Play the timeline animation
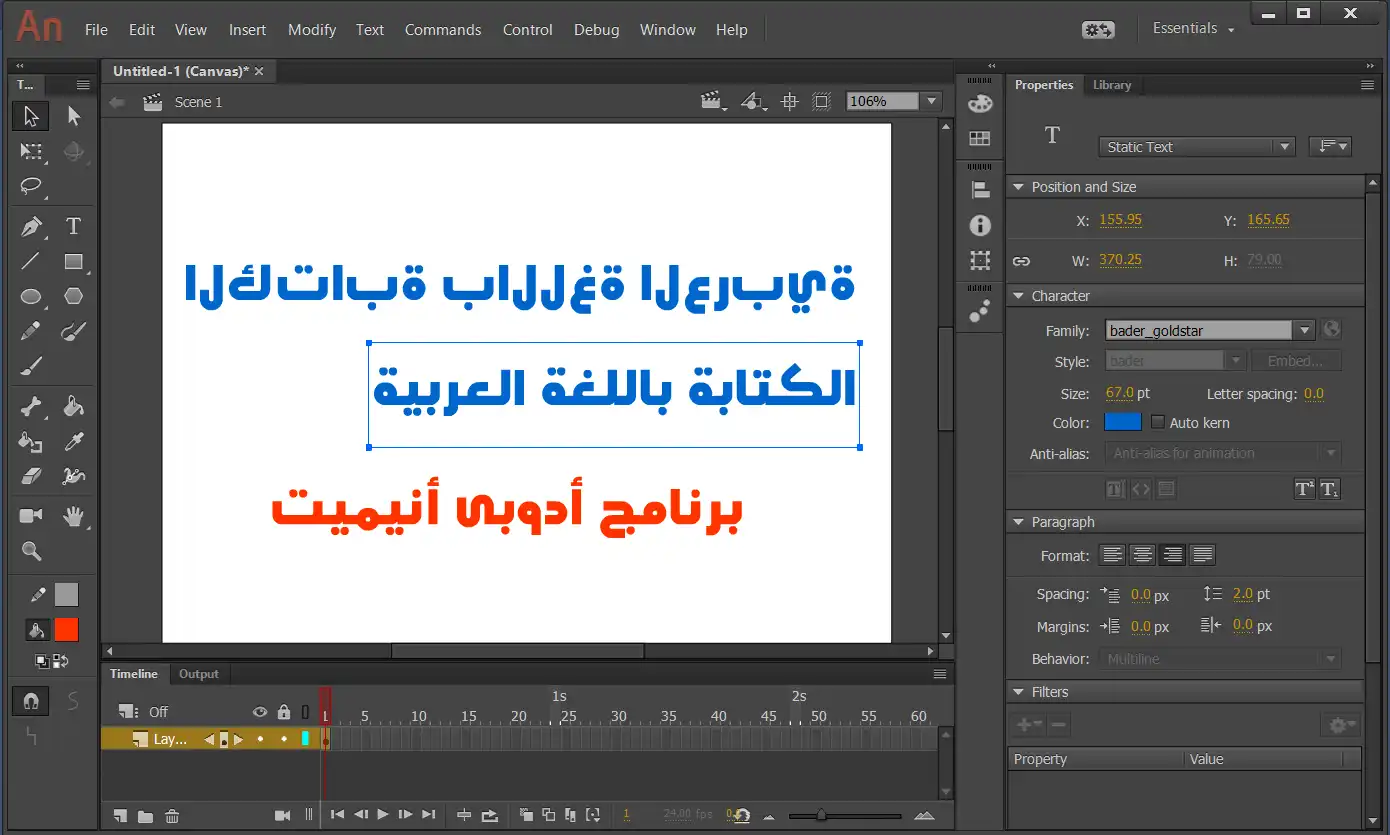This screenshot has height=835, width=1390. tap(383, 815)
